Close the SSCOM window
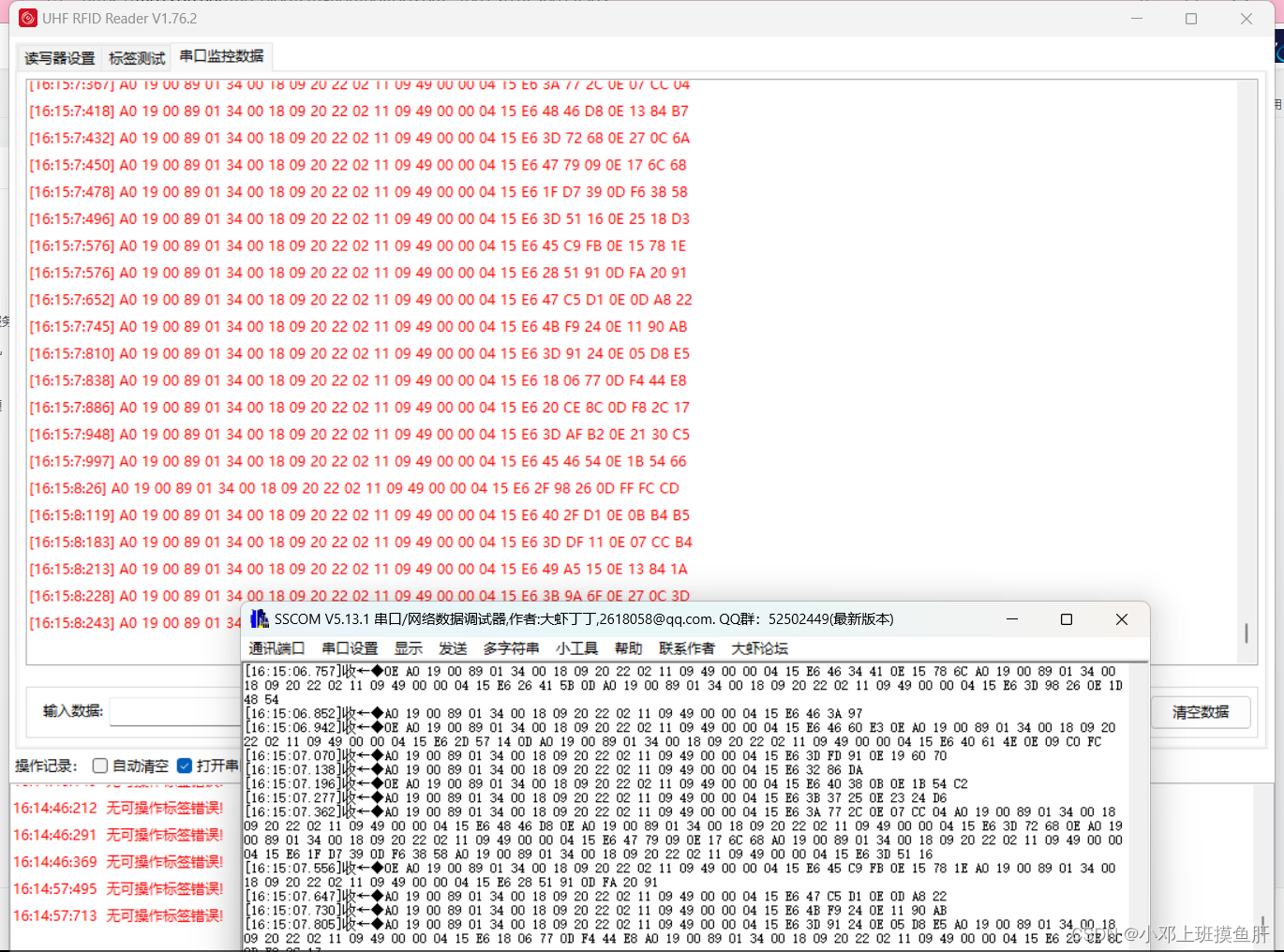Viewport: 1284px width, 952px height. pos(1122,619)
